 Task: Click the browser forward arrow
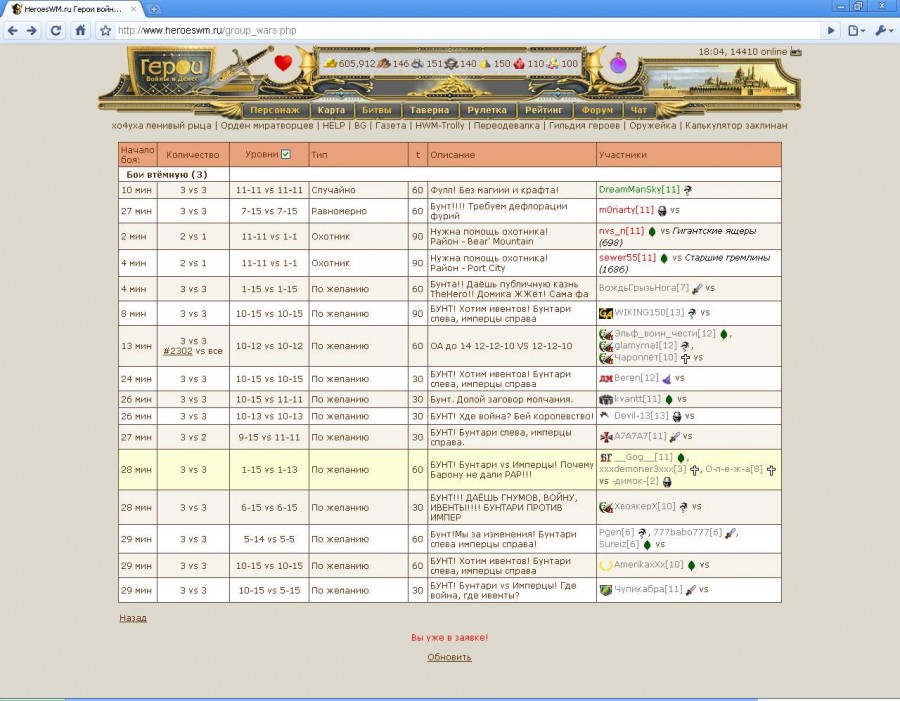click(x=32, y=30)
